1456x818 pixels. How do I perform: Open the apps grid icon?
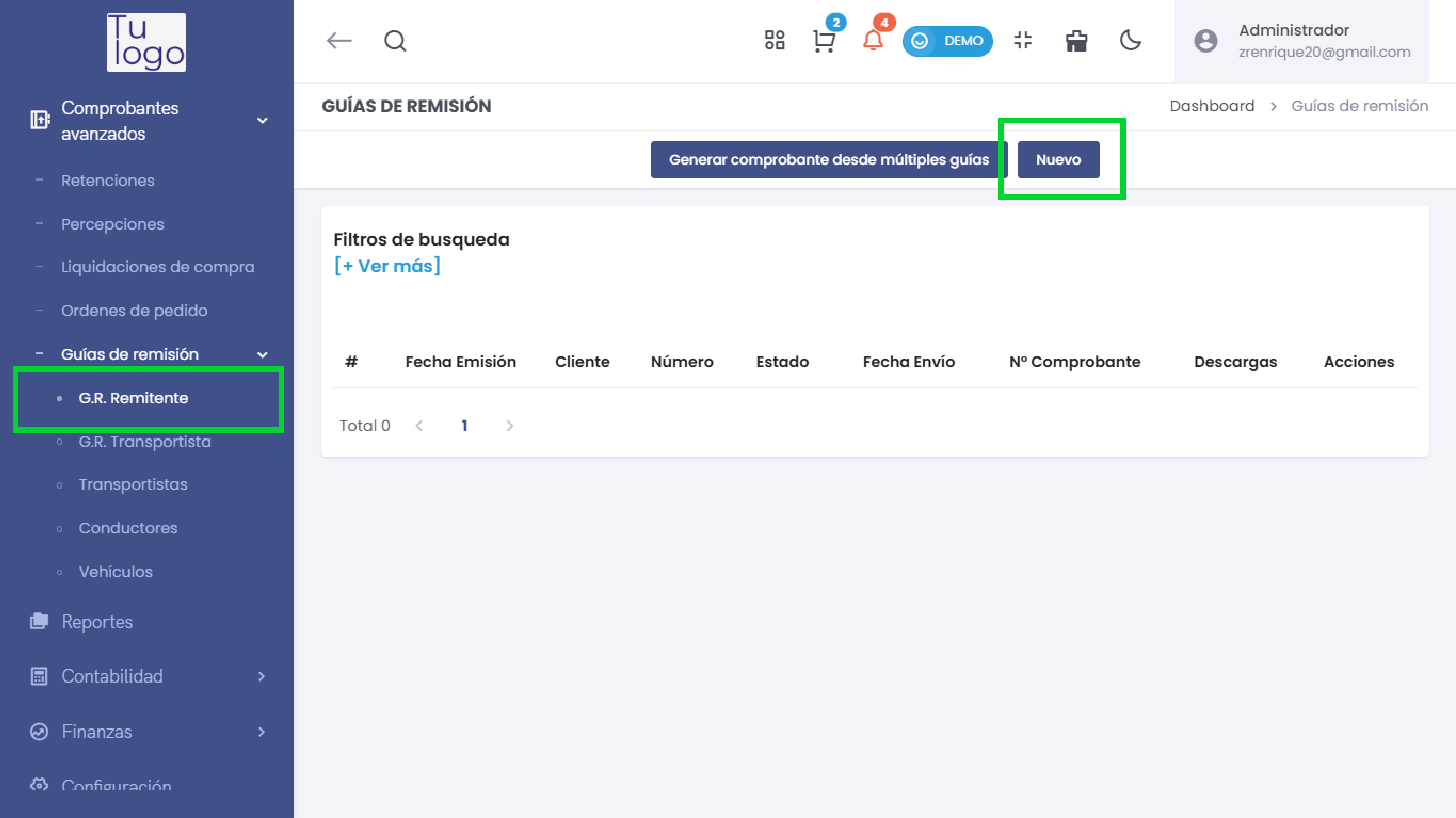click(x=774, y=41)
